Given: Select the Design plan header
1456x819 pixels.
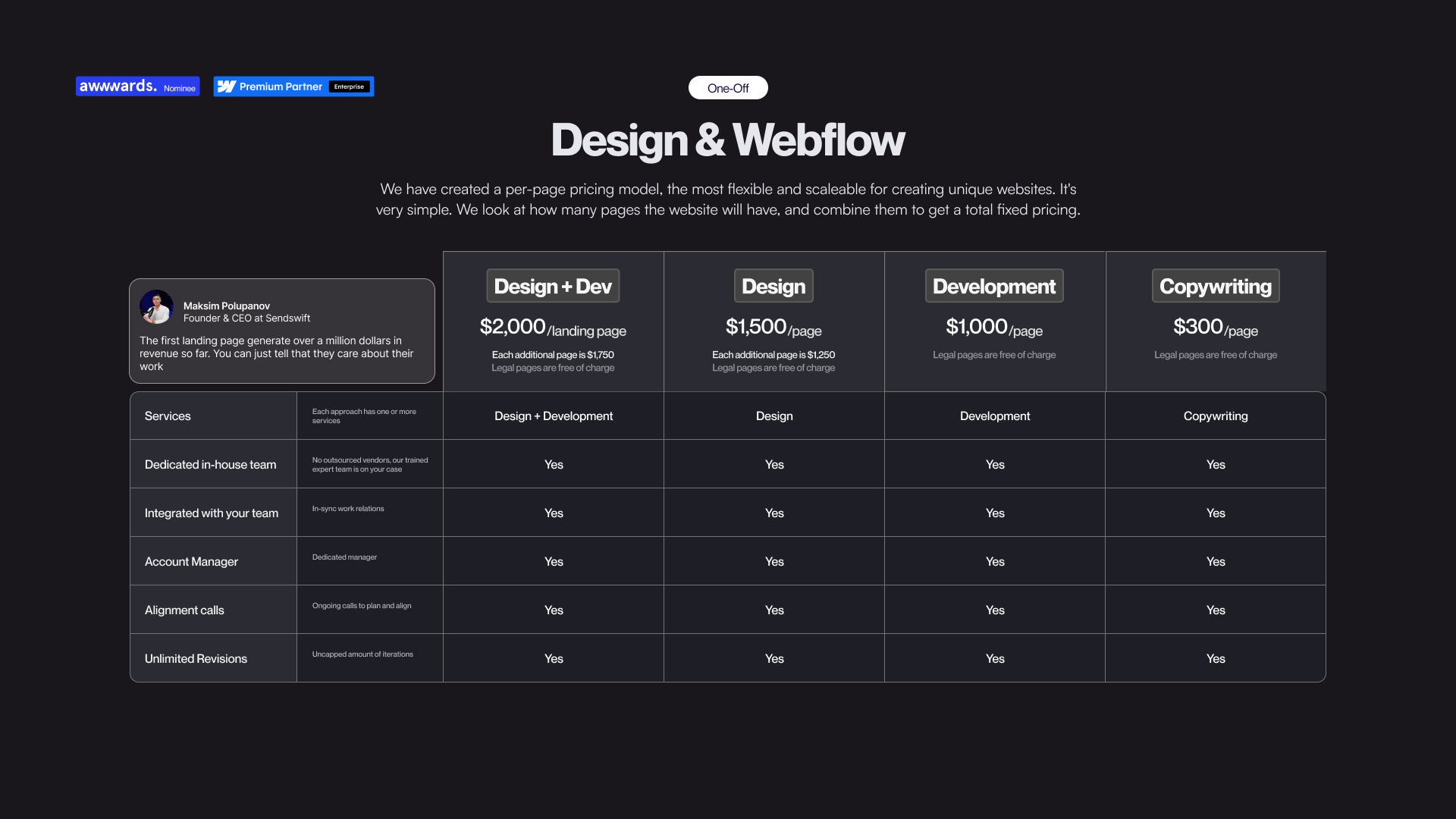Looking at the screenshot, I should click(773, 286).
